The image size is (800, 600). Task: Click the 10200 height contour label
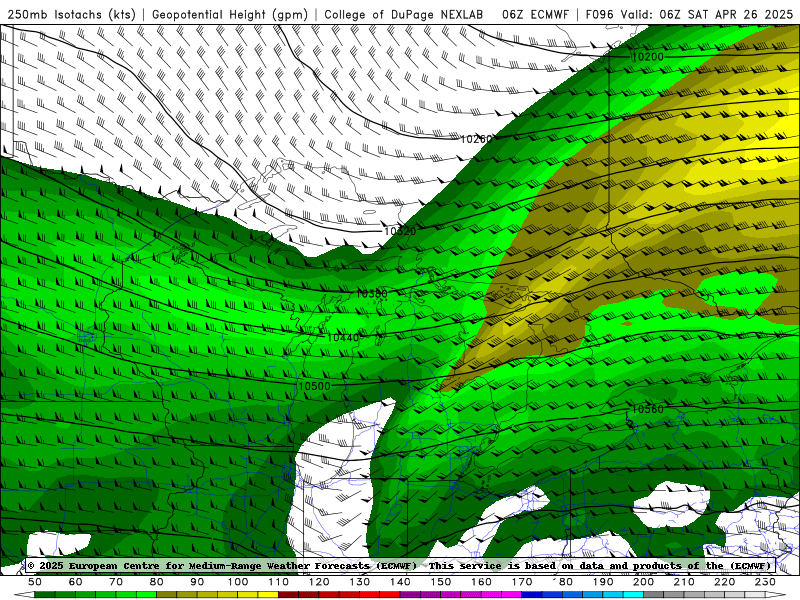[x=647, y=57]
